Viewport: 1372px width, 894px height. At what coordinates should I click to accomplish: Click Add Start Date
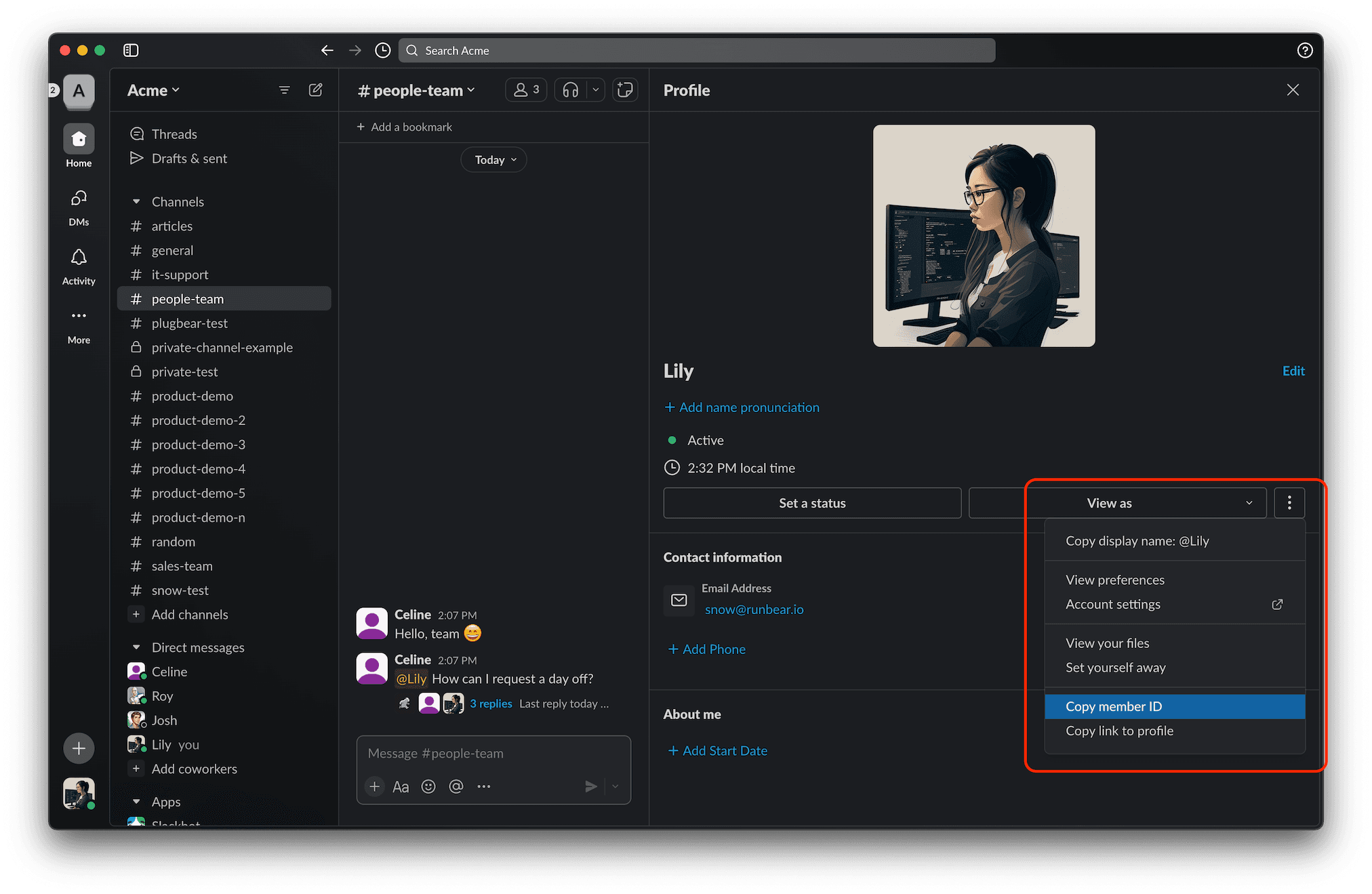[x=717, y=751]
